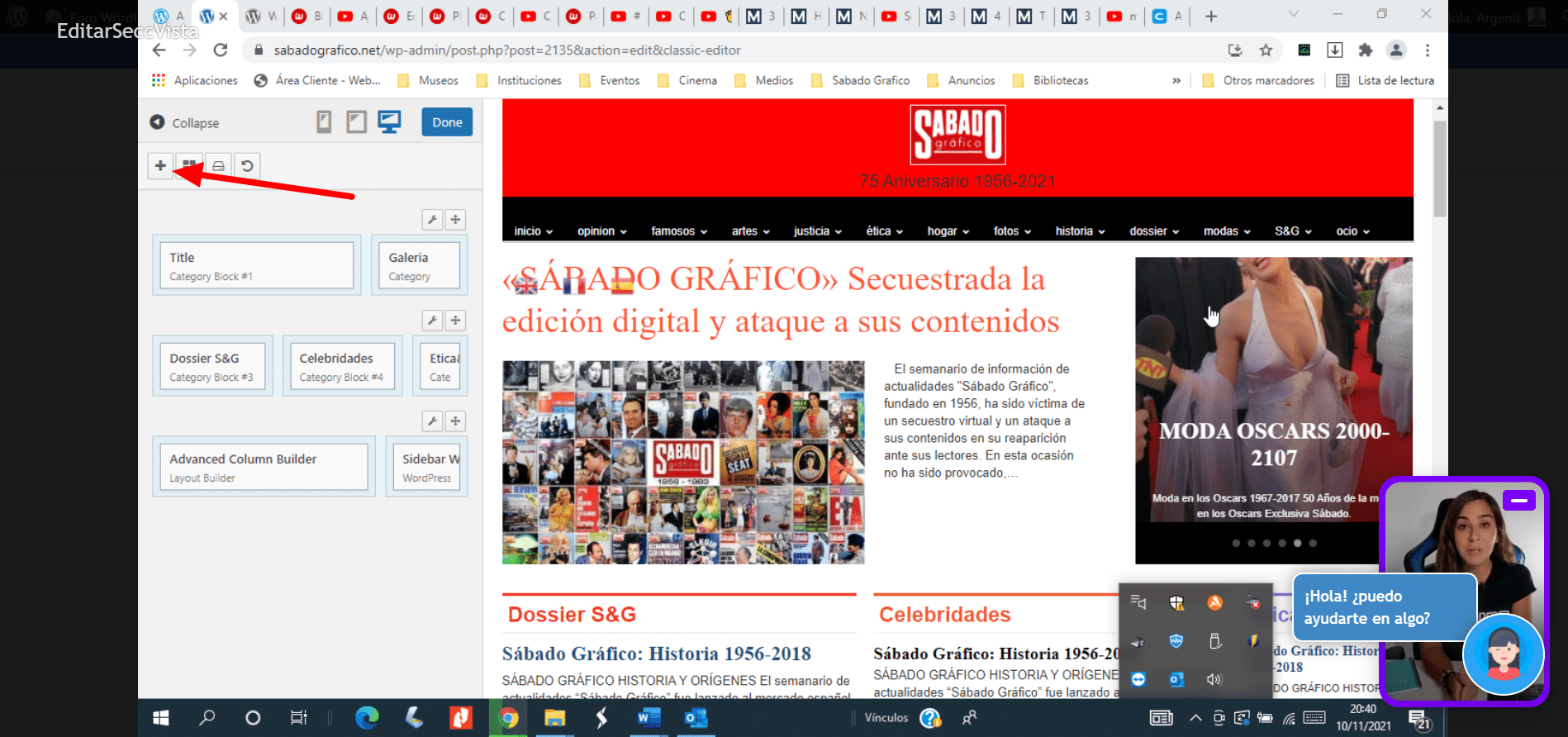
Task: Open the dossier menu item
Action: 1154,231
